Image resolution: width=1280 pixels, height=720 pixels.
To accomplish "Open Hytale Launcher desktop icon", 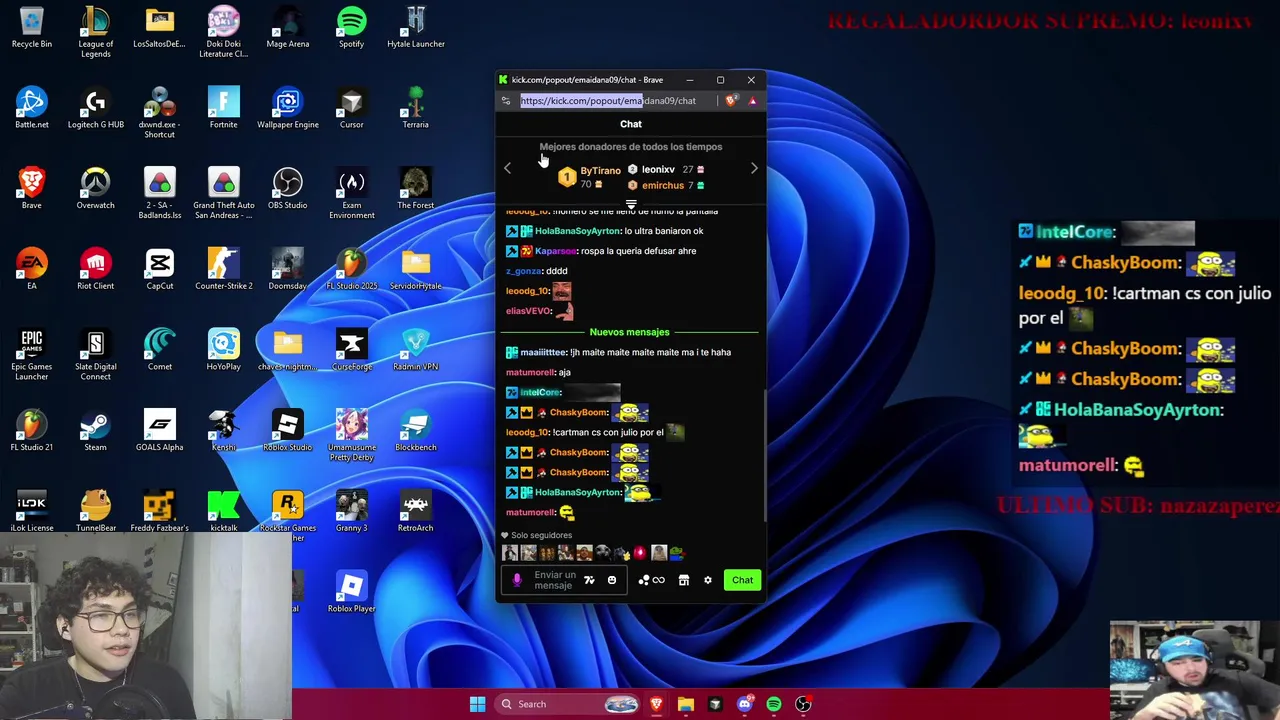I will point(416,28).
